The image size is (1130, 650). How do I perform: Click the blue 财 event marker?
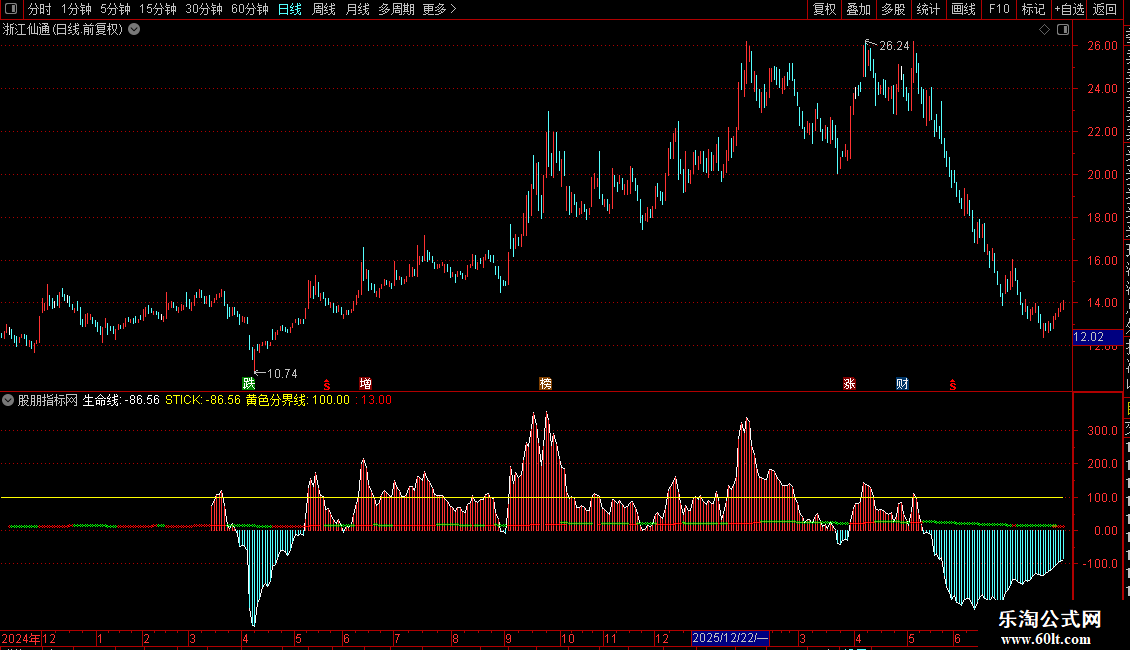[902, 383]
